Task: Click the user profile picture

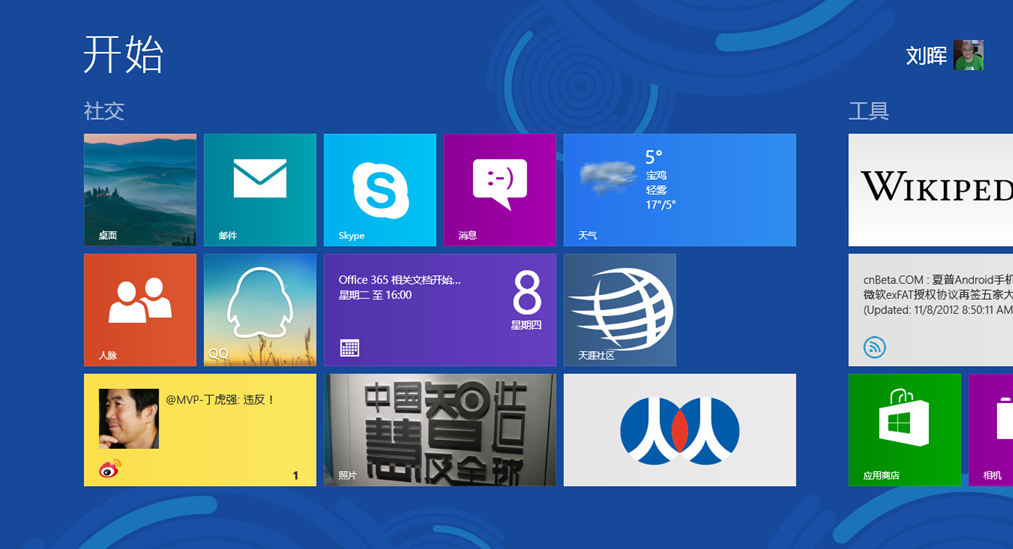Action: pos(968,56)
